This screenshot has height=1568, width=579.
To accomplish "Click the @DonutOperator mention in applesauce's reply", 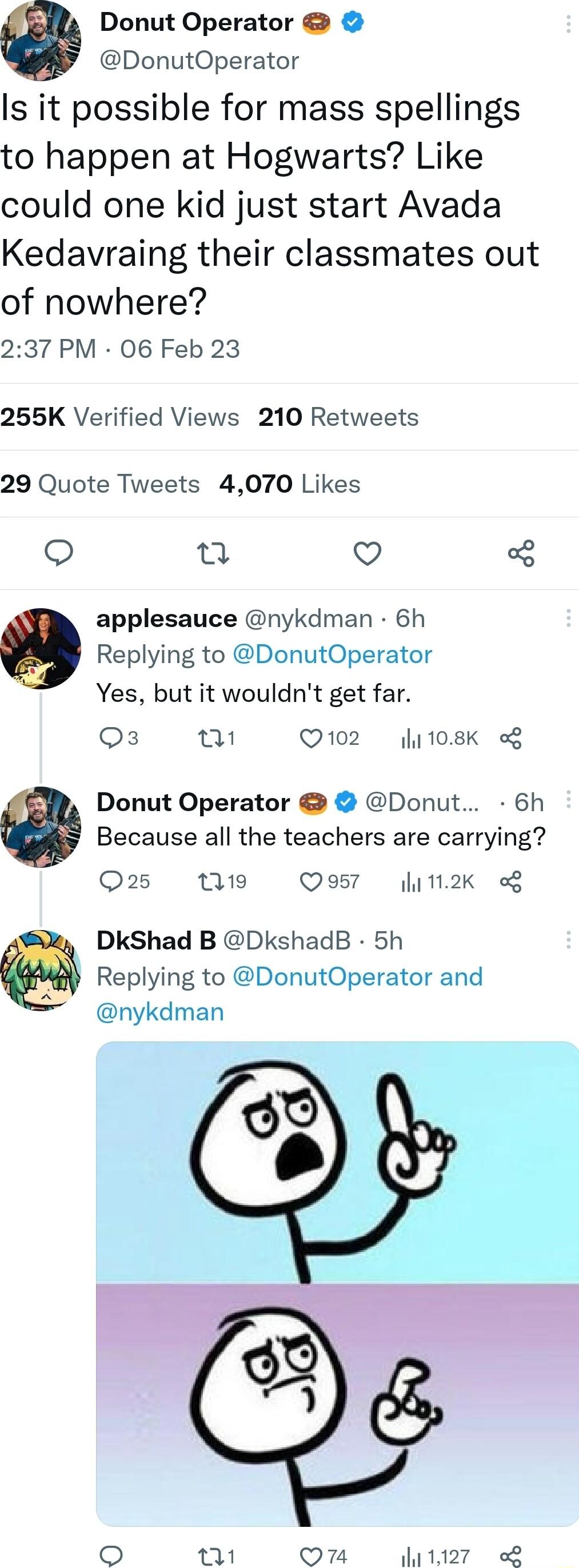I will coord(332,654).
